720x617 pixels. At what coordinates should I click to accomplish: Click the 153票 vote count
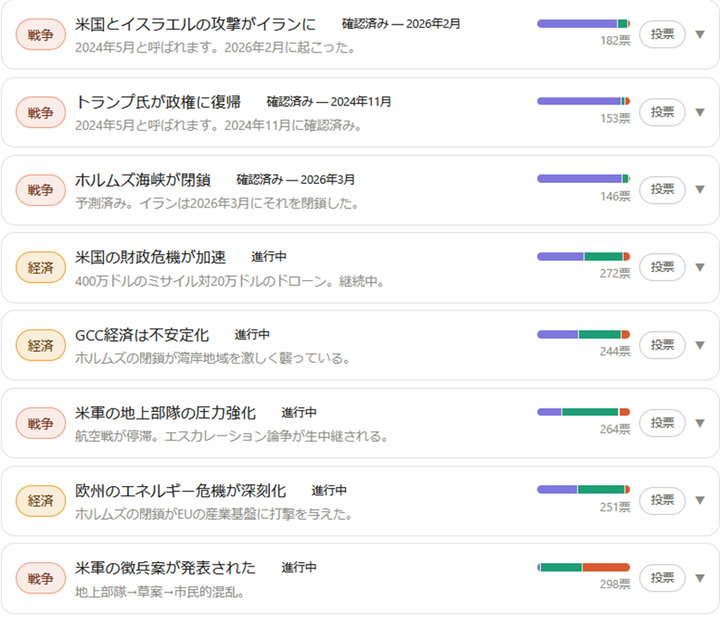[615, 118]
